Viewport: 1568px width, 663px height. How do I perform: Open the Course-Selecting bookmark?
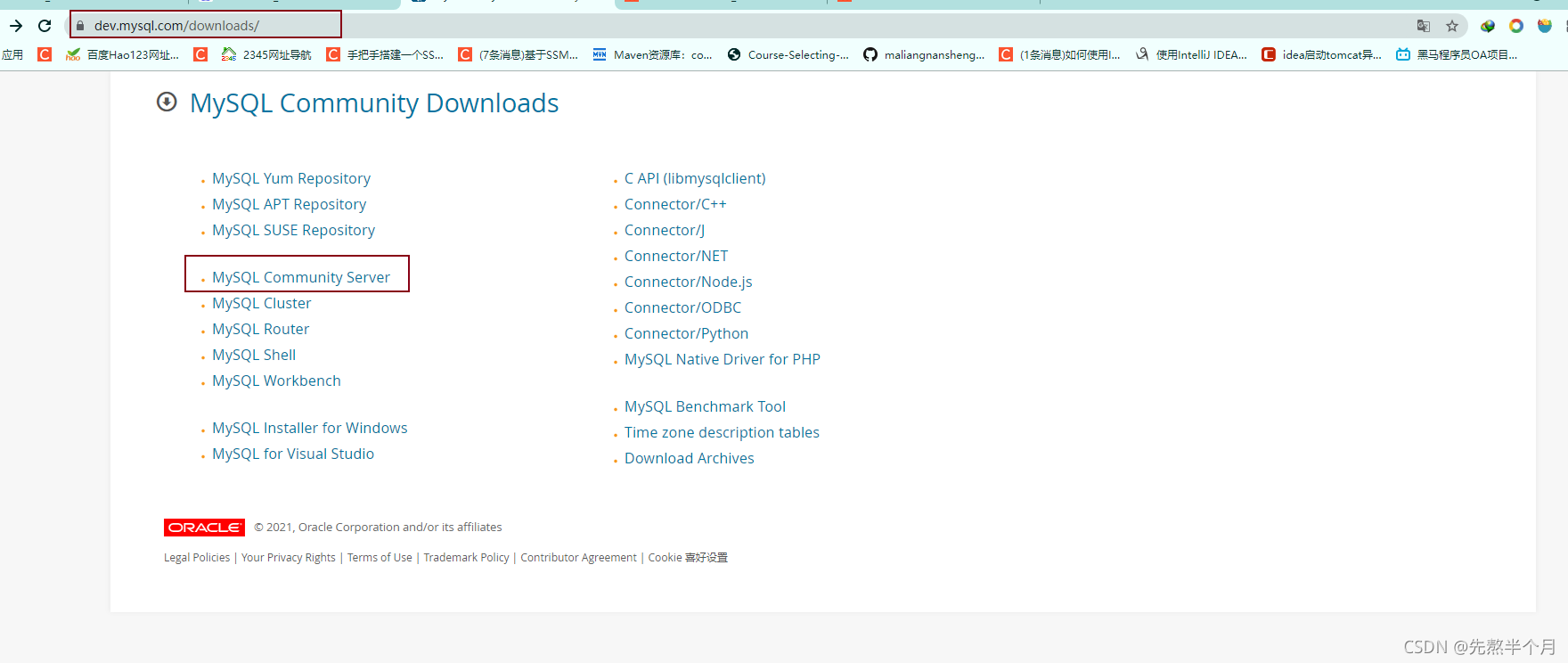click(788, 55)
